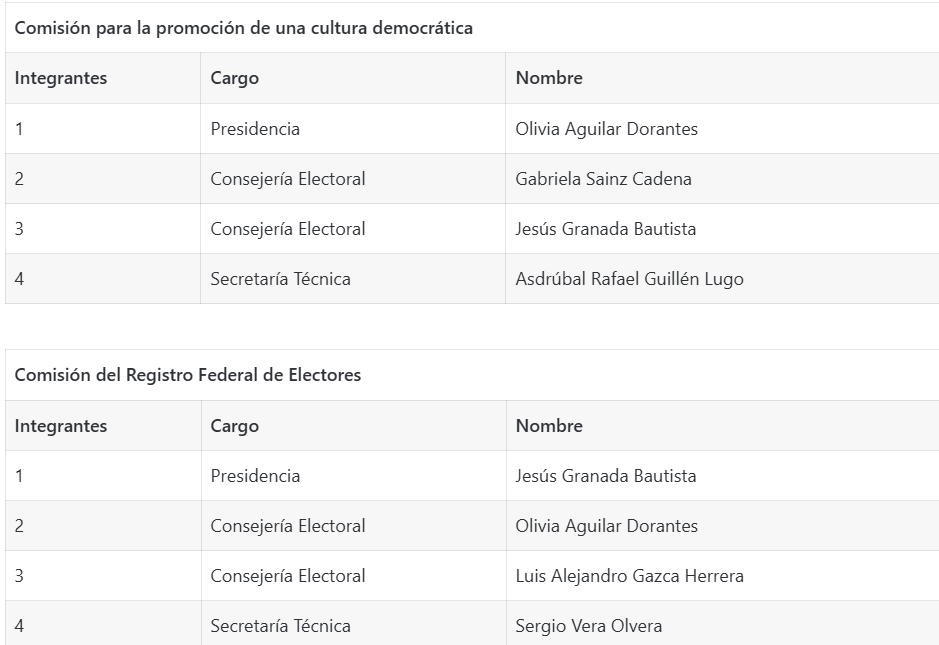Select 'Presidencia' in the second table
The image size is (939, 645).
[x=255, y=476]
